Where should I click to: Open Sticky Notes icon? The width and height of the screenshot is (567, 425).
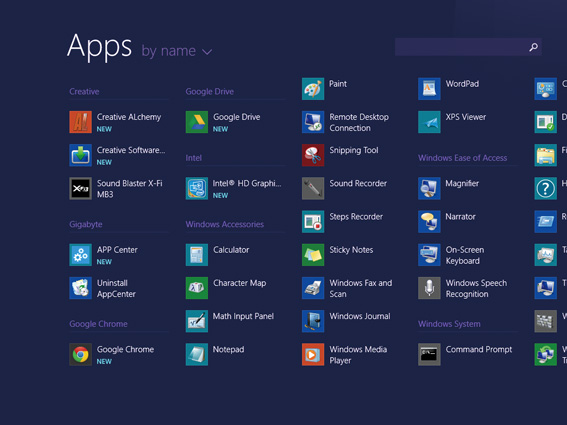tap(313, 255)
